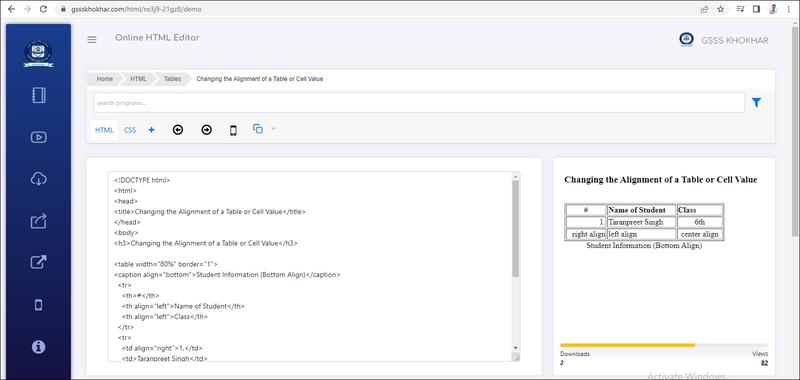Open the video player icon in the sidebar
The height and width of the screenshot is (380, 800).
pyautogui.click(x=39, y=137)
